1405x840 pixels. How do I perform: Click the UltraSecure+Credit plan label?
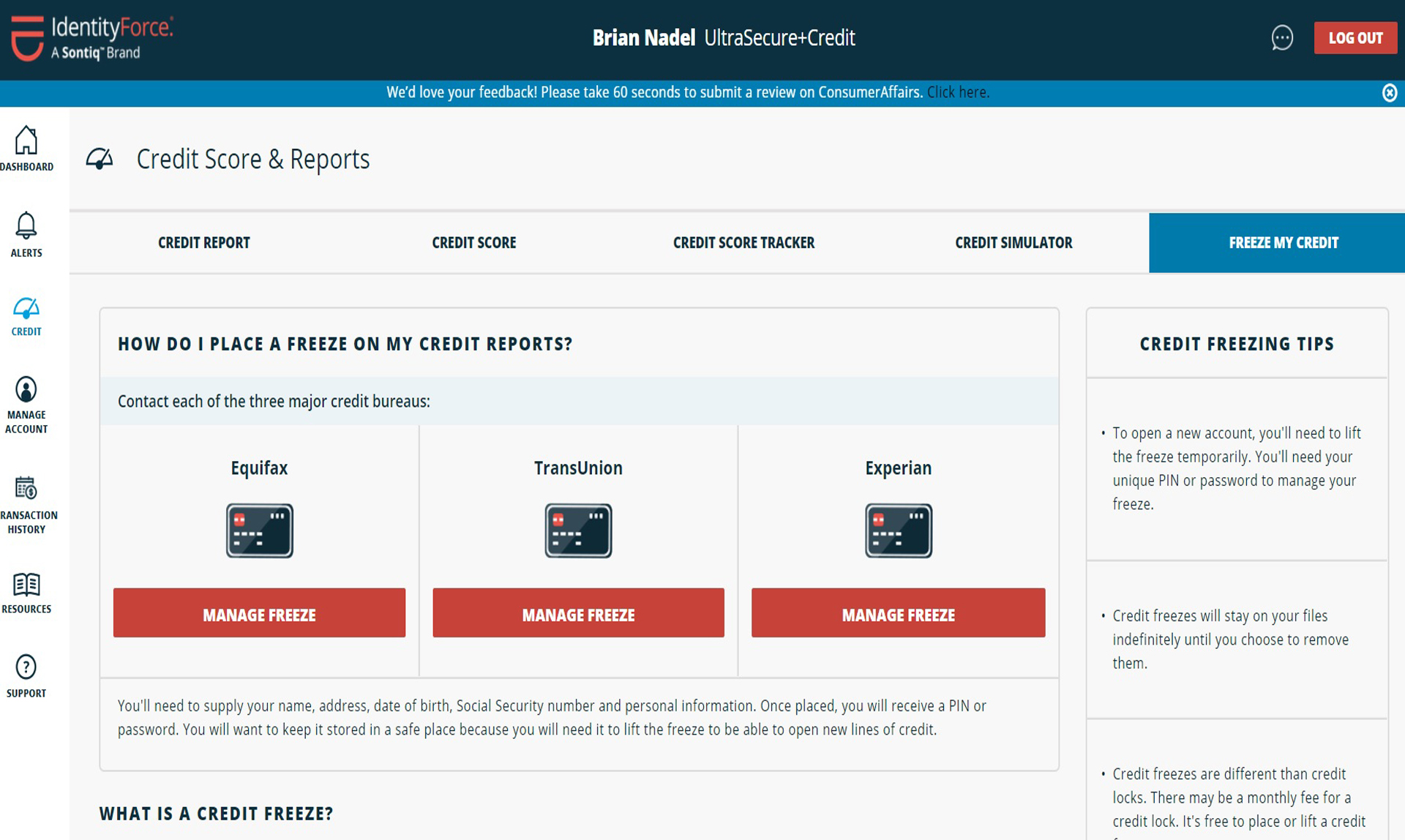[x=779, y=38]
